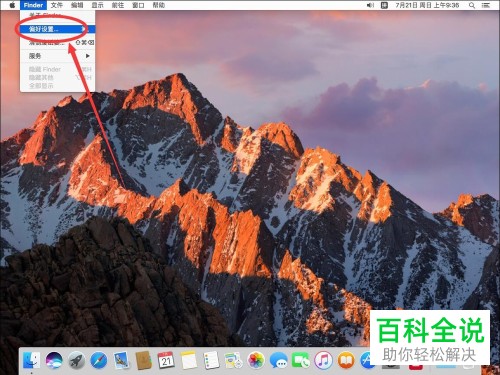
Task: Open iTunes music note icon
Action: tap(323, 360)
